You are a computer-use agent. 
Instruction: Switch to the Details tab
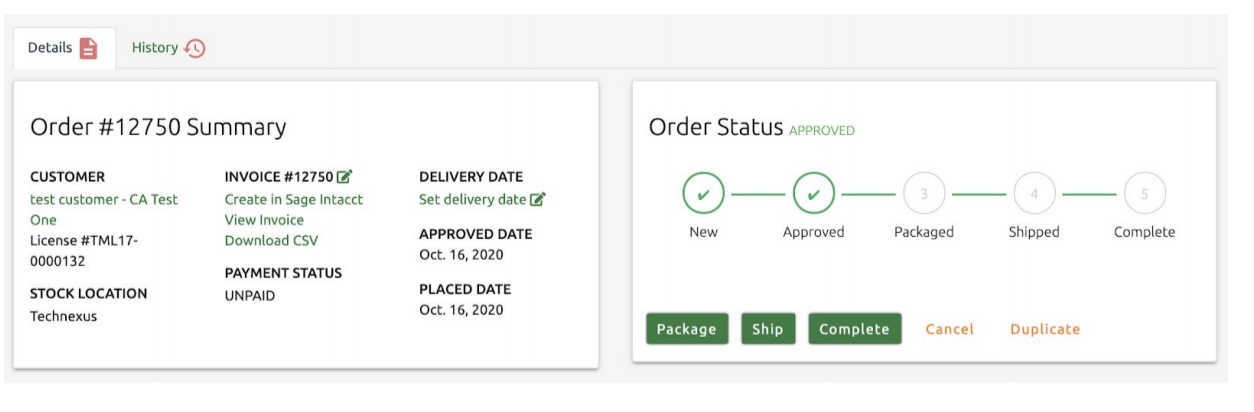50,48
